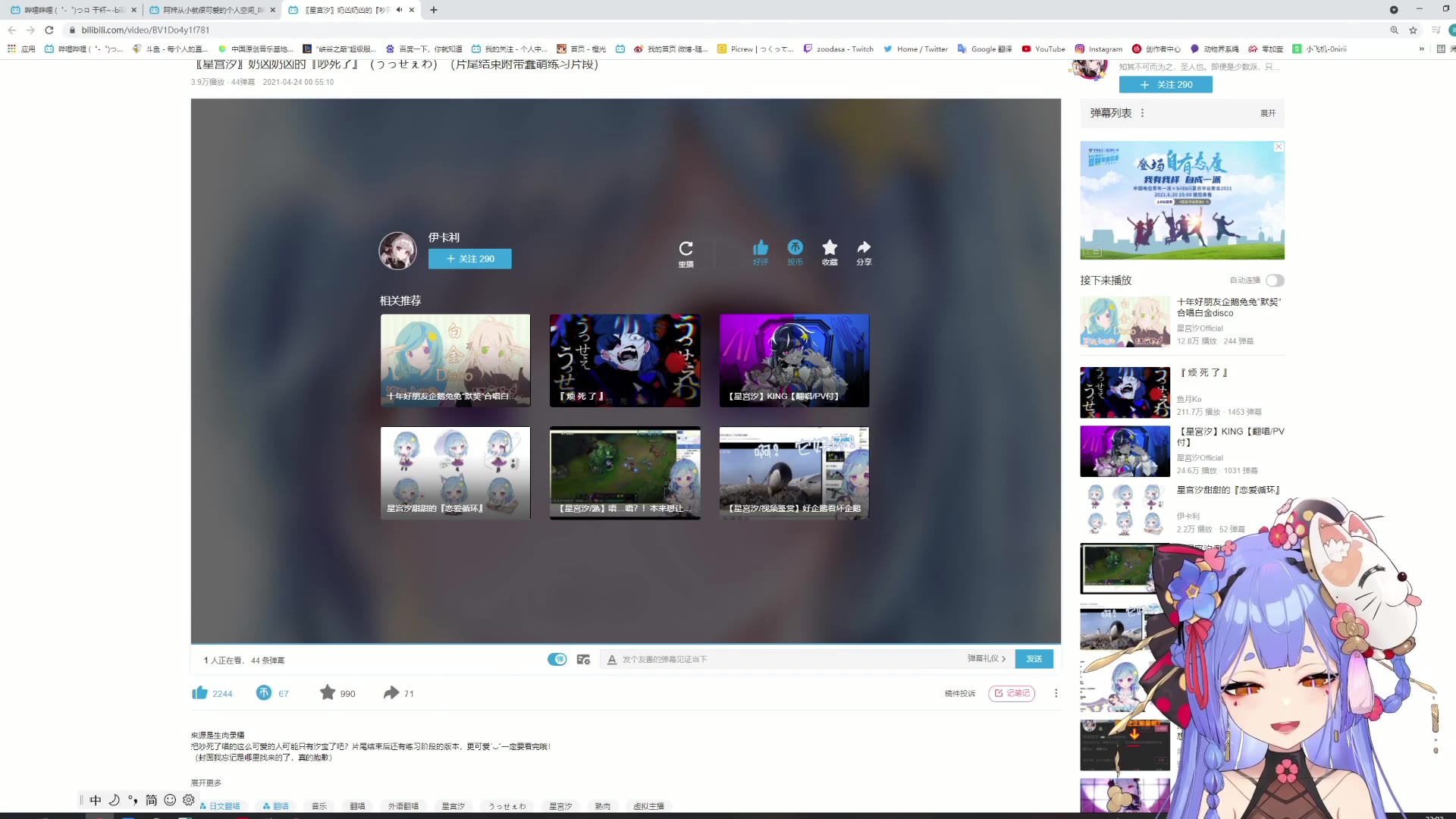Open 伊卡利 avatar in end screen
This screenshot has height=819, width=1456.
(397, 251)
